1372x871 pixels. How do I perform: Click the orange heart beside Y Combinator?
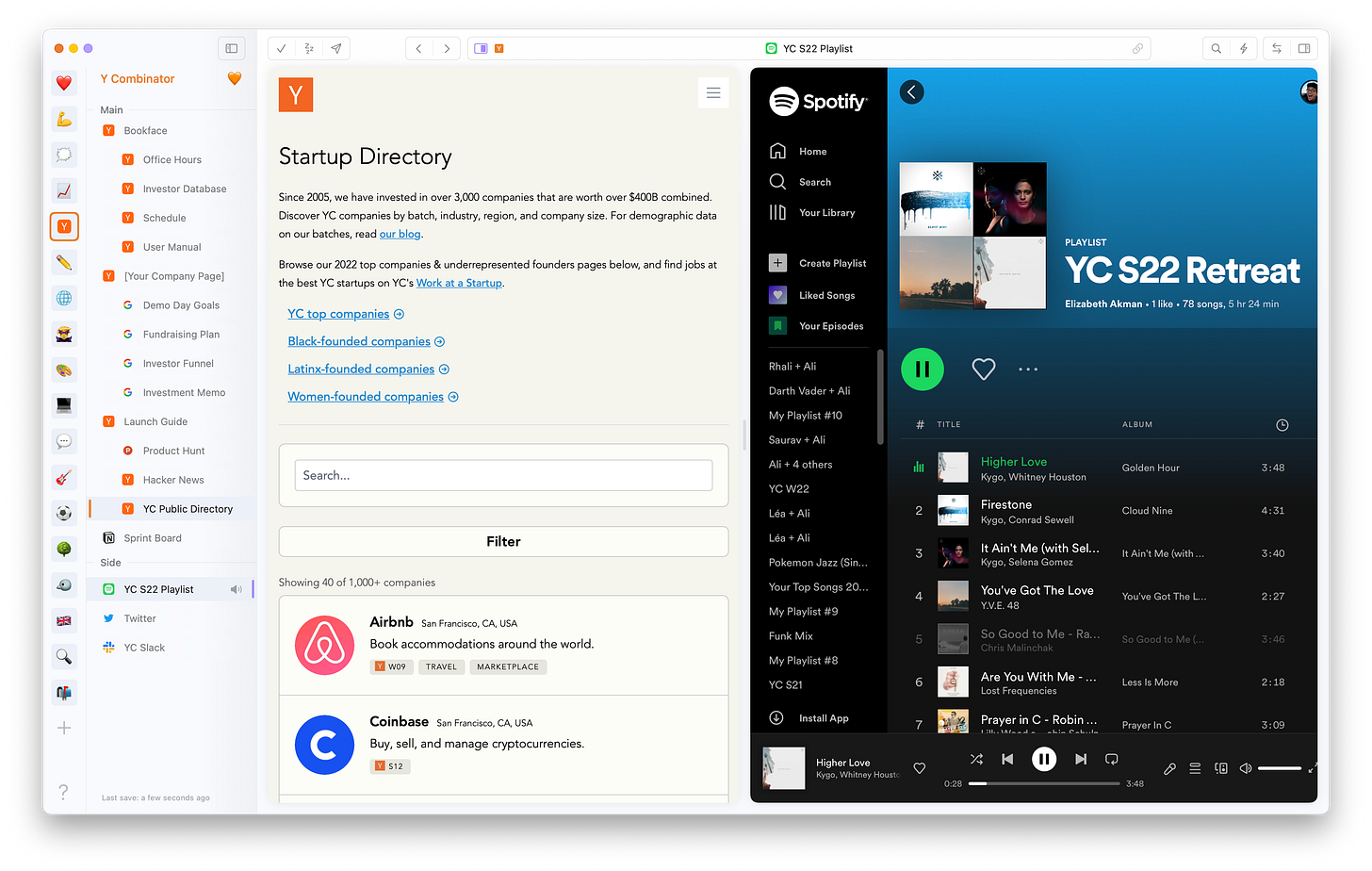click(x=235, y=78)
